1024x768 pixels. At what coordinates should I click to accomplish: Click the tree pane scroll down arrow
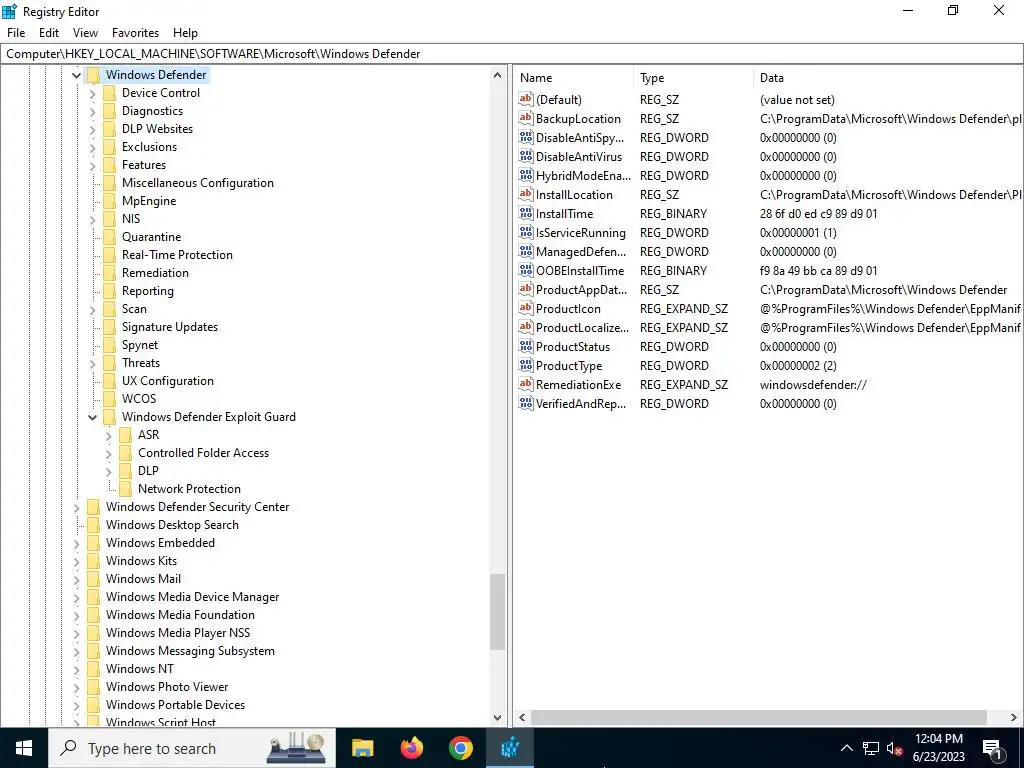coord(498,717)
